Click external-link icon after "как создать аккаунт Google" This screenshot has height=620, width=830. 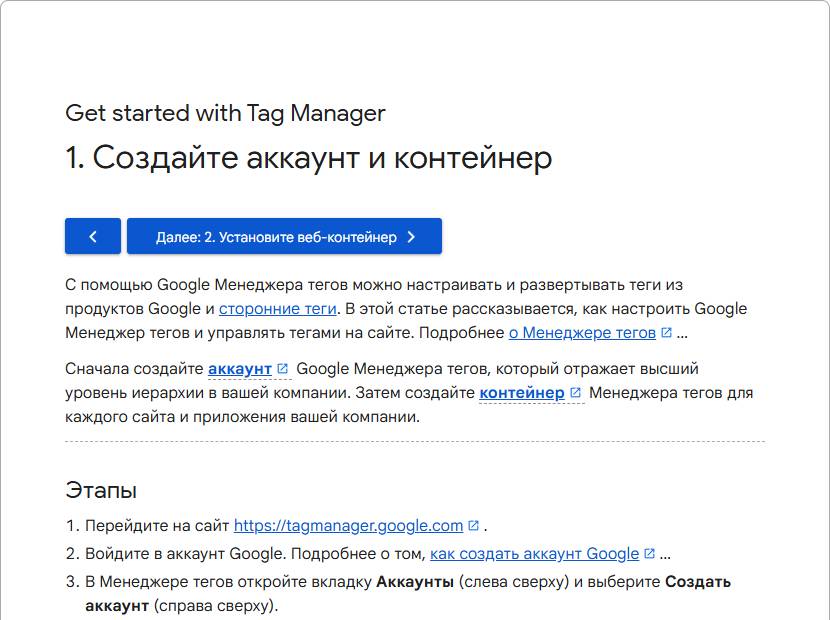[649, 554]
